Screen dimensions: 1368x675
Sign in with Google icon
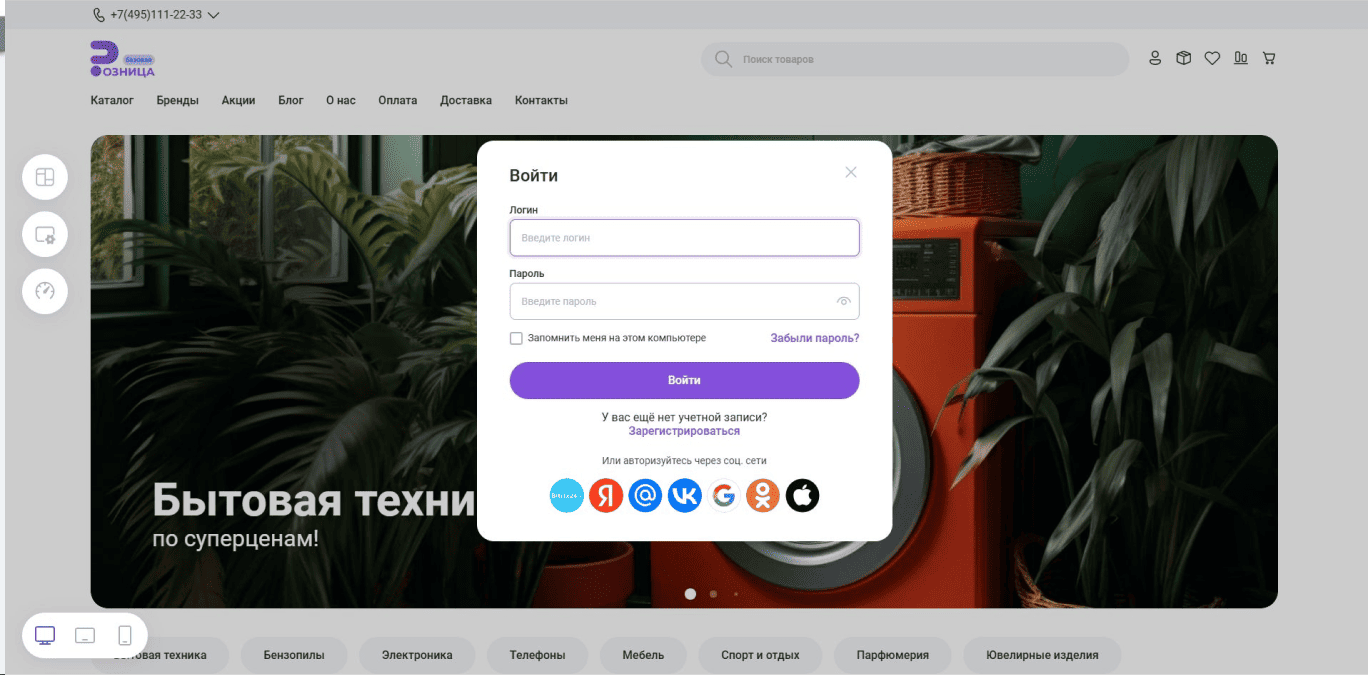(724, 495)
